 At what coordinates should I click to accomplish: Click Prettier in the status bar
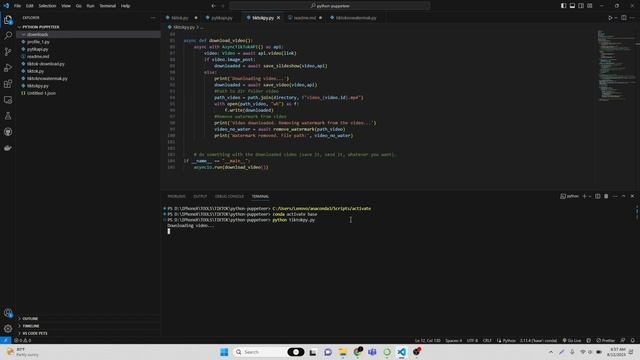[x=605, y=340]
